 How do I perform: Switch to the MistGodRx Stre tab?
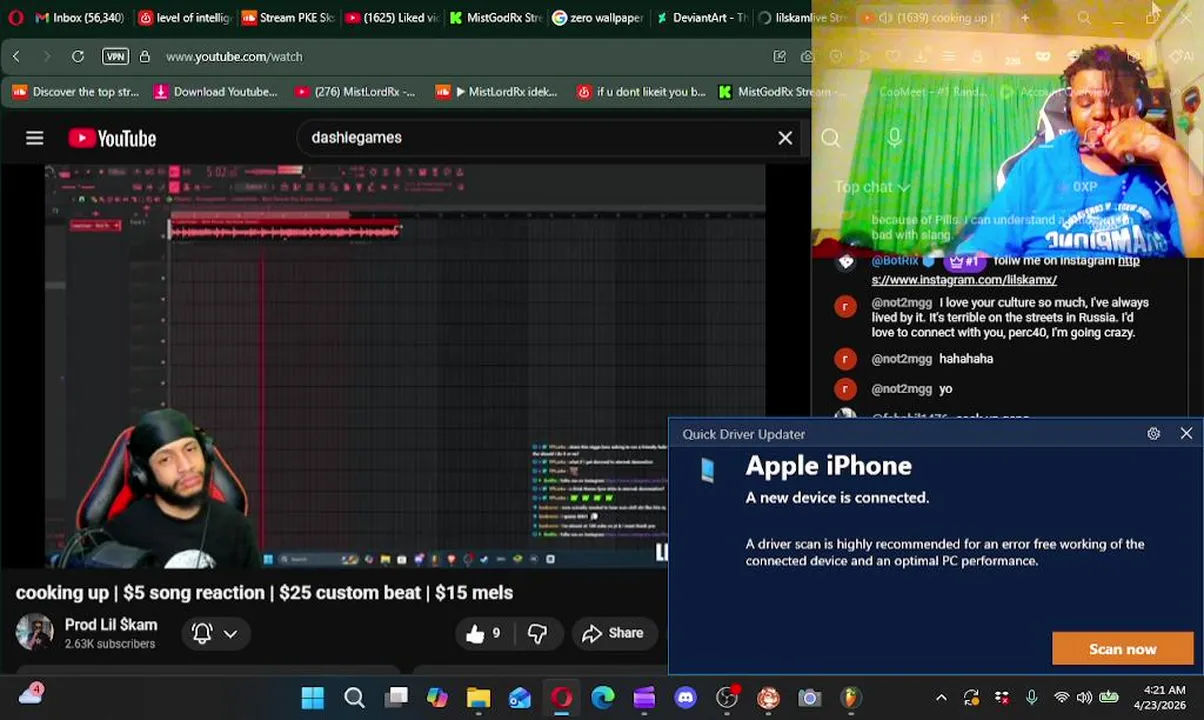coord(496,17)
